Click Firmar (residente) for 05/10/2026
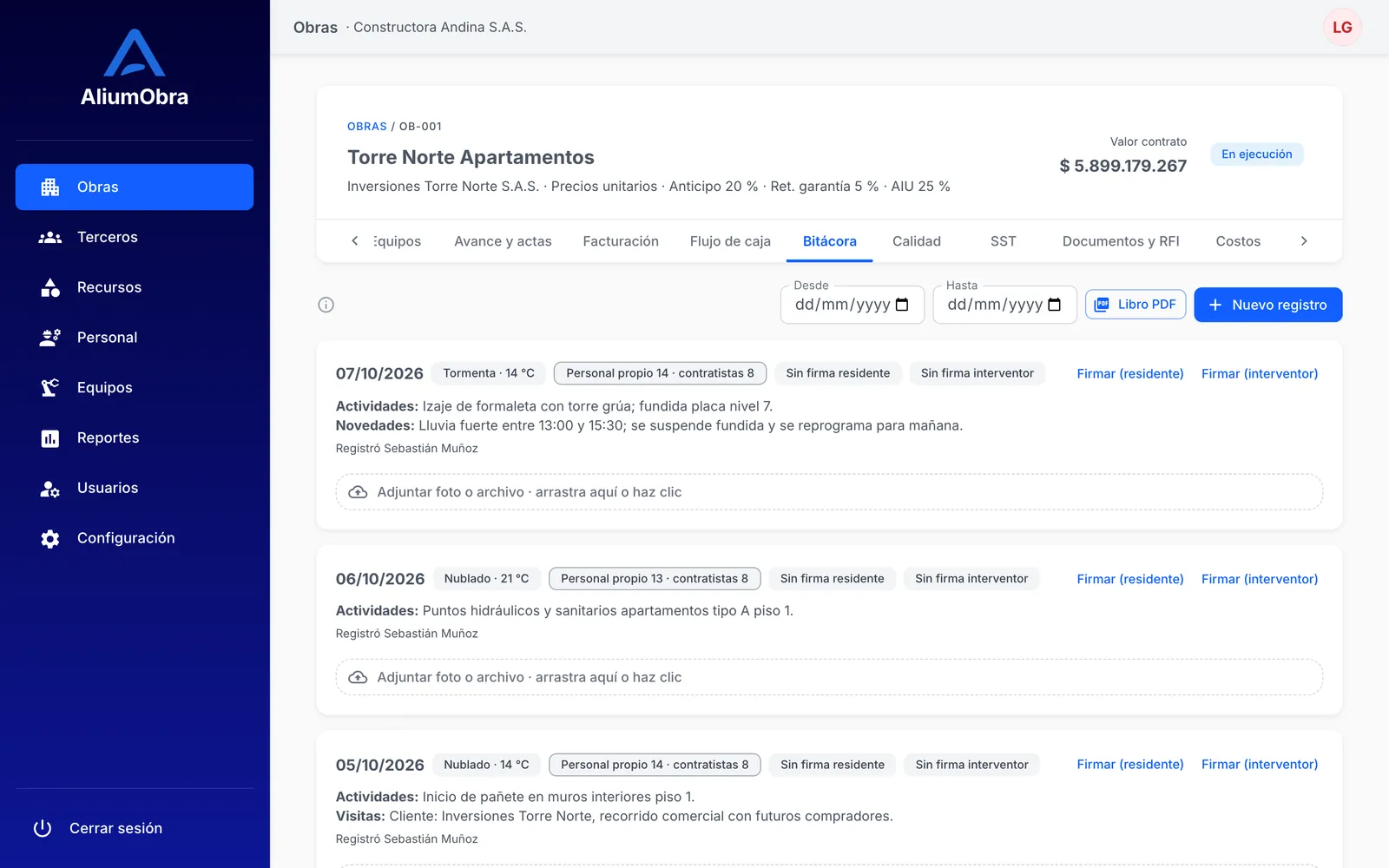1389x868 pixels. pos(1130,765)
